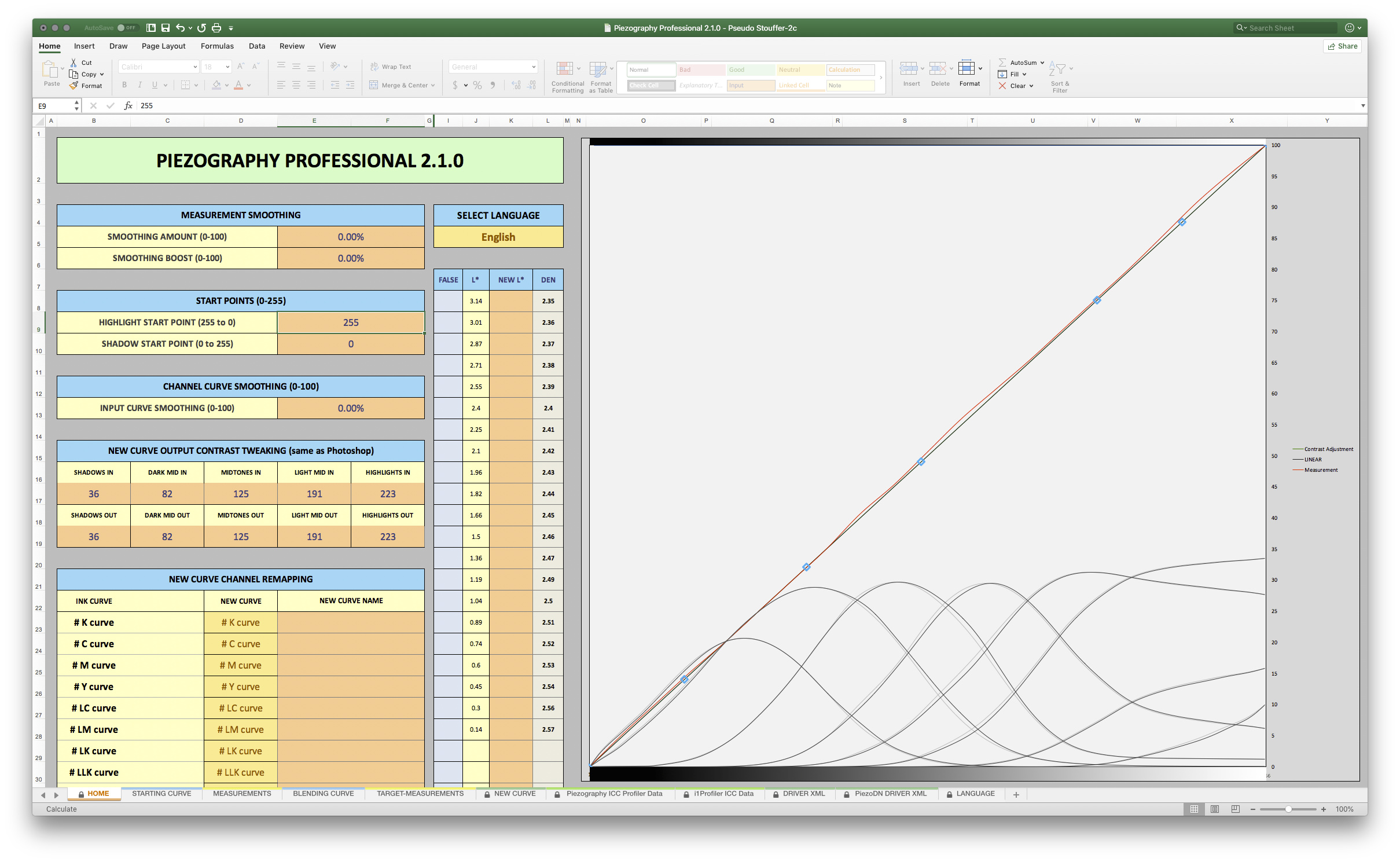
Task: Apply Italic formatting
Action: point(139,85)
